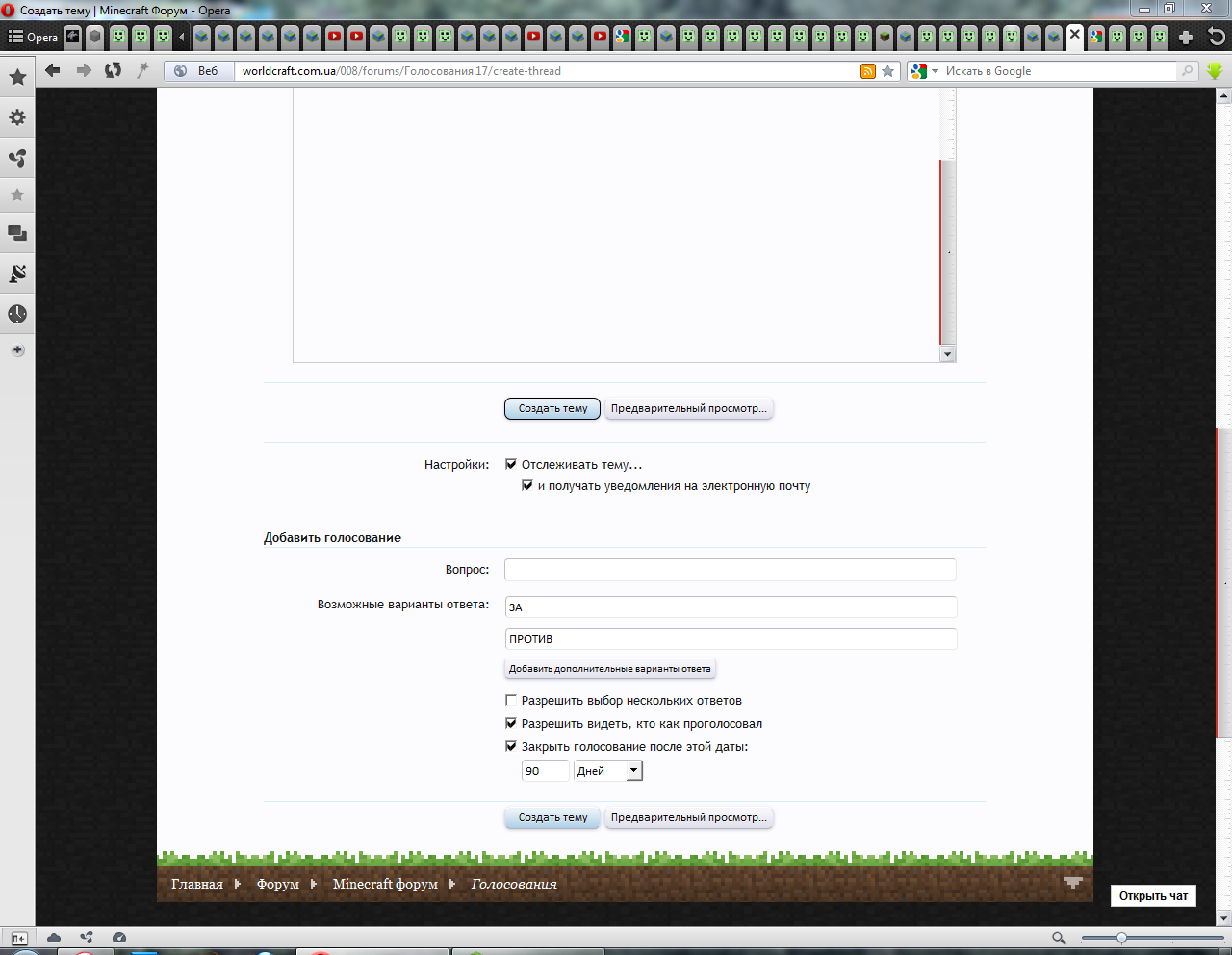Viewport: 1232px width, 955px height.
Task: Open the Unite panel in sidebar
Action: [17, 158]
